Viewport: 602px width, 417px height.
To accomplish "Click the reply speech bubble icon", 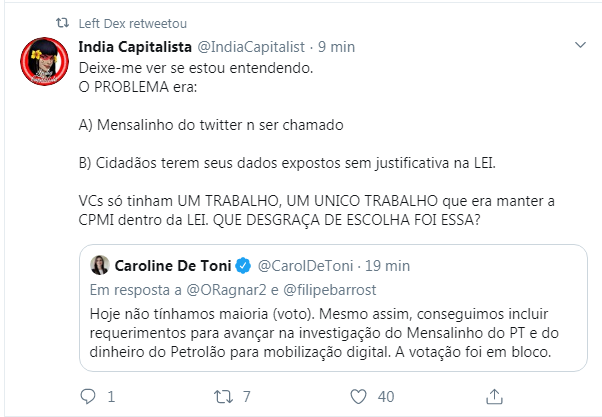I will (x=88, y=395).
